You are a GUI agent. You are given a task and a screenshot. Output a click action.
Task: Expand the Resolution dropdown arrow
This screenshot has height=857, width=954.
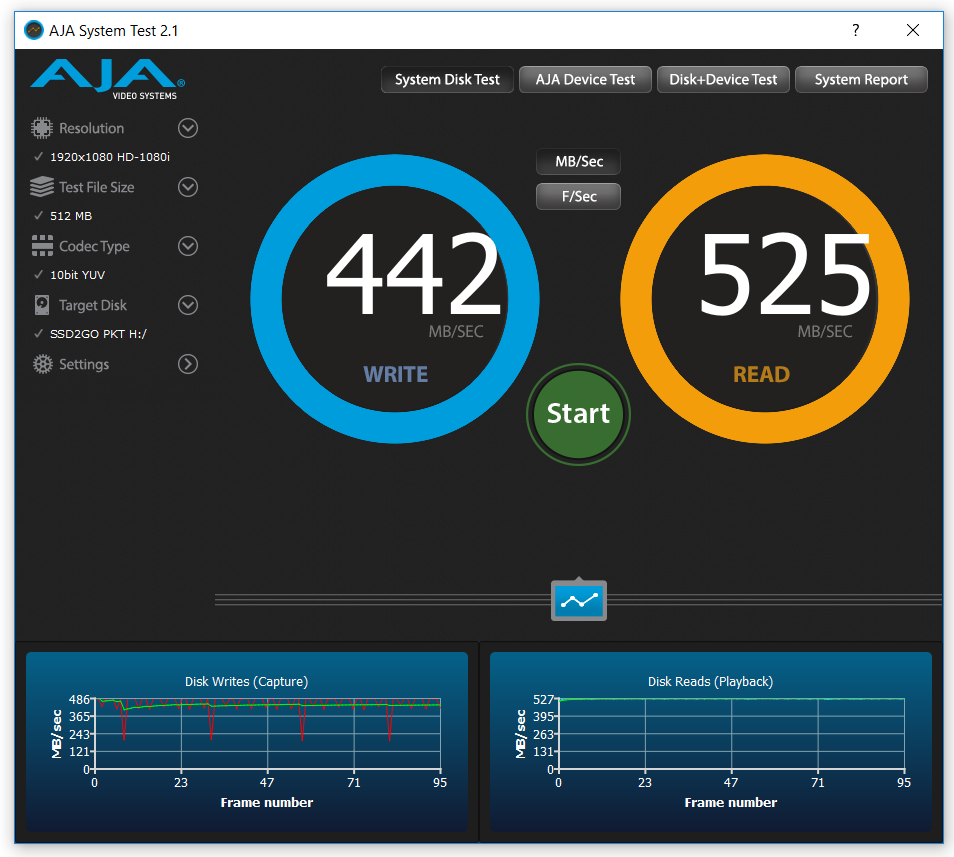[188, 128]
